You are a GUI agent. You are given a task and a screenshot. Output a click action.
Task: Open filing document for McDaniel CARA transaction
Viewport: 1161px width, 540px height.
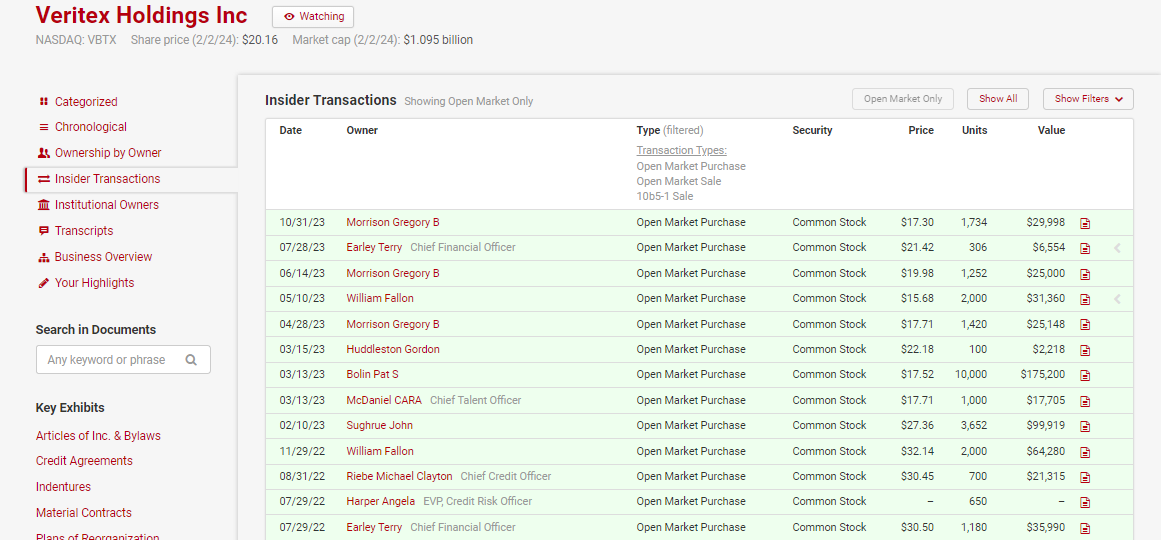coord(1085,401)
